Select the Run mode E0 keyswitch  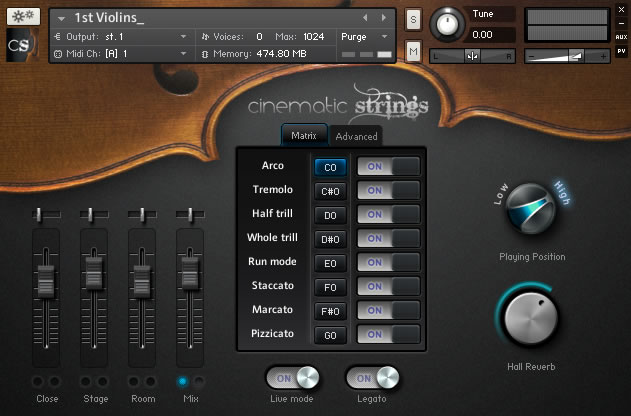[330, 263]
